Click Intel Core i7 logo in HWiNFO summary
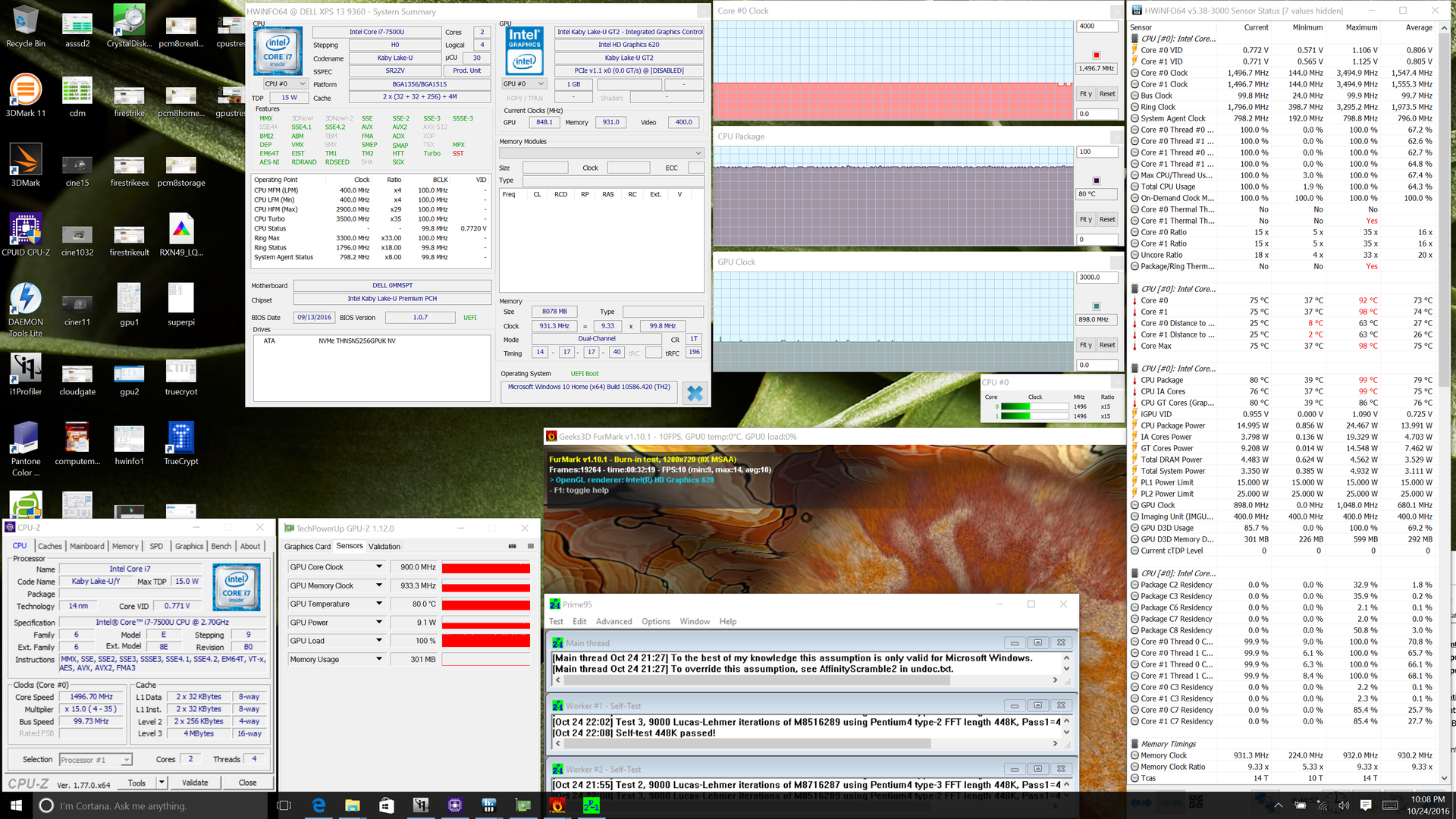 click(x=278, y=51)
